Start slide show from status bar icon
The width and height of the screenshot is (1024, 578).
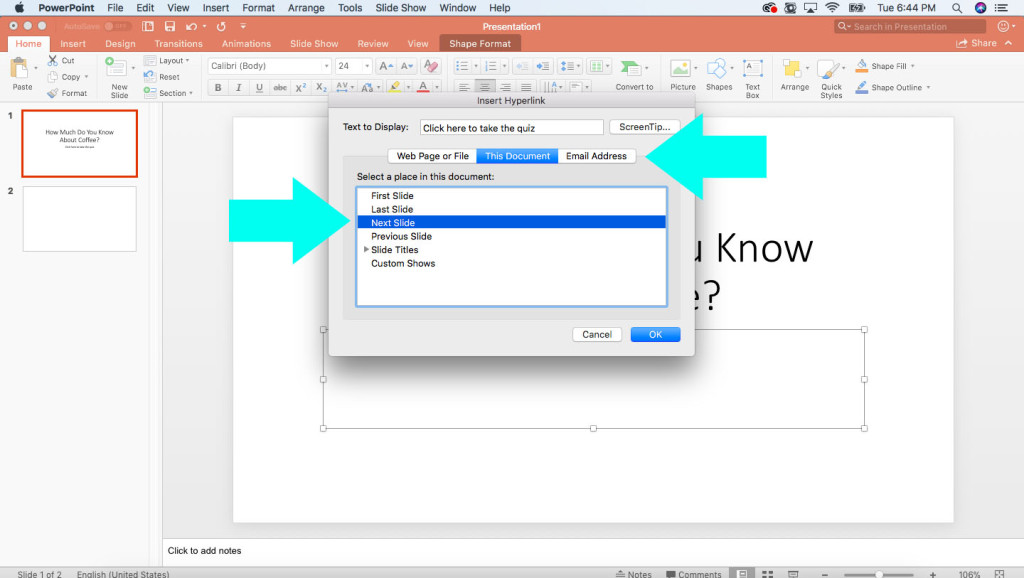(793, 574)
